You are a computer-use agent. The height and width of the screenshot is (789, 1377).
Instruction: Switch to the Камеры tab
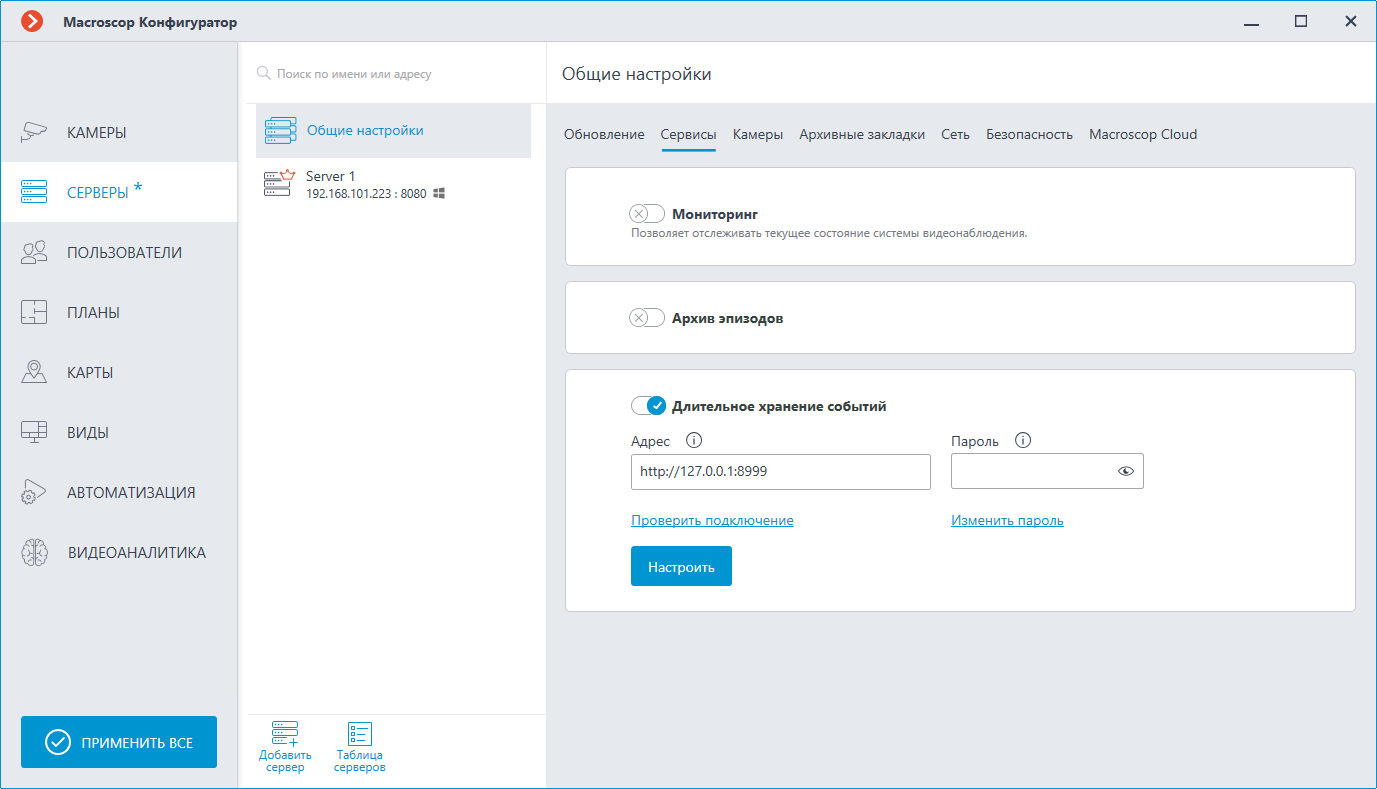[758, 134]
